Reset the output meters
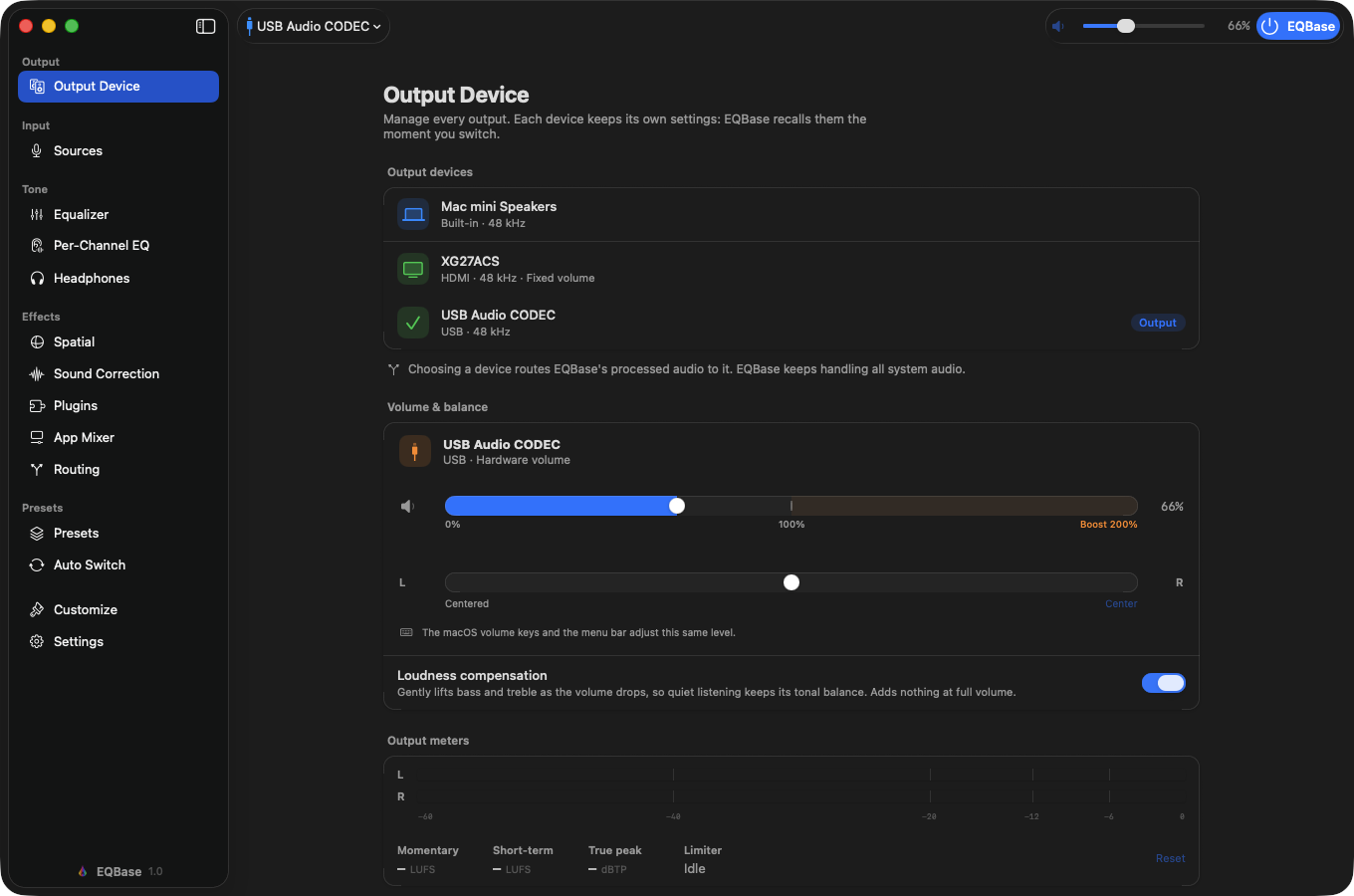Screen dimensions: 1354x896 tap(1171, 858)
